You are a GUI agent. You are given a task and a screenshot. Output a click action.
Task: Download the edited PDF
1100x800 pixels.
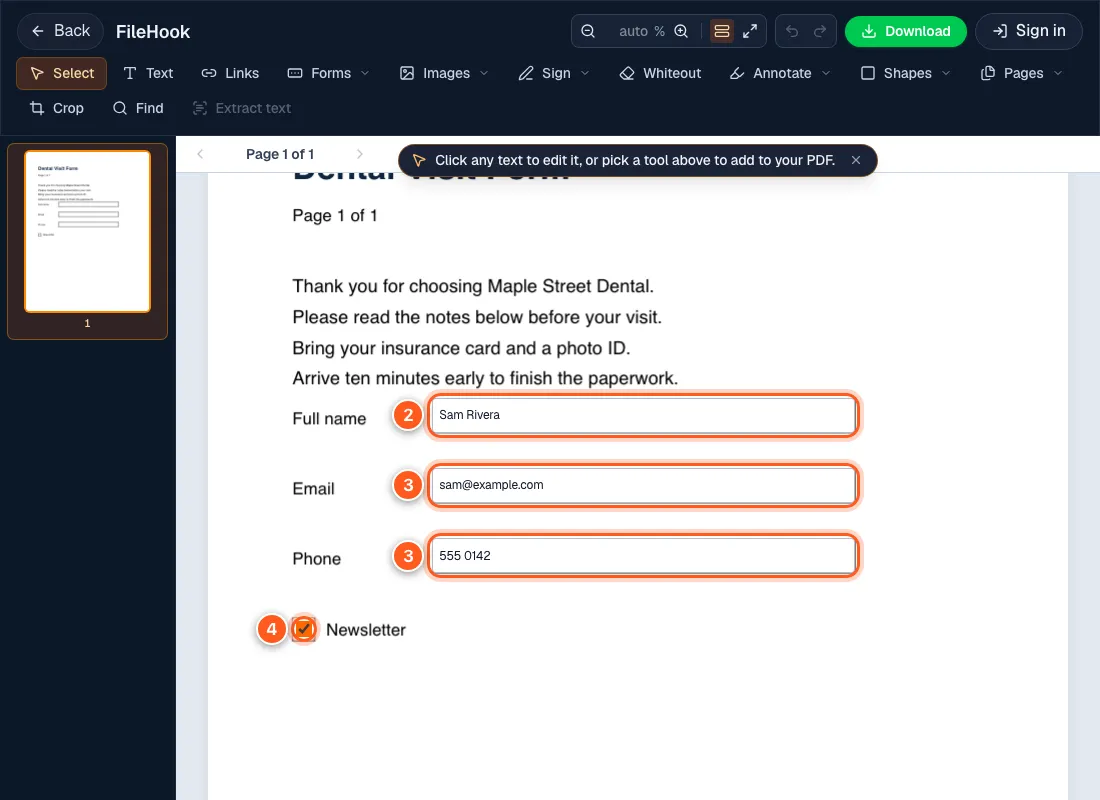click(x=906, y=31)
